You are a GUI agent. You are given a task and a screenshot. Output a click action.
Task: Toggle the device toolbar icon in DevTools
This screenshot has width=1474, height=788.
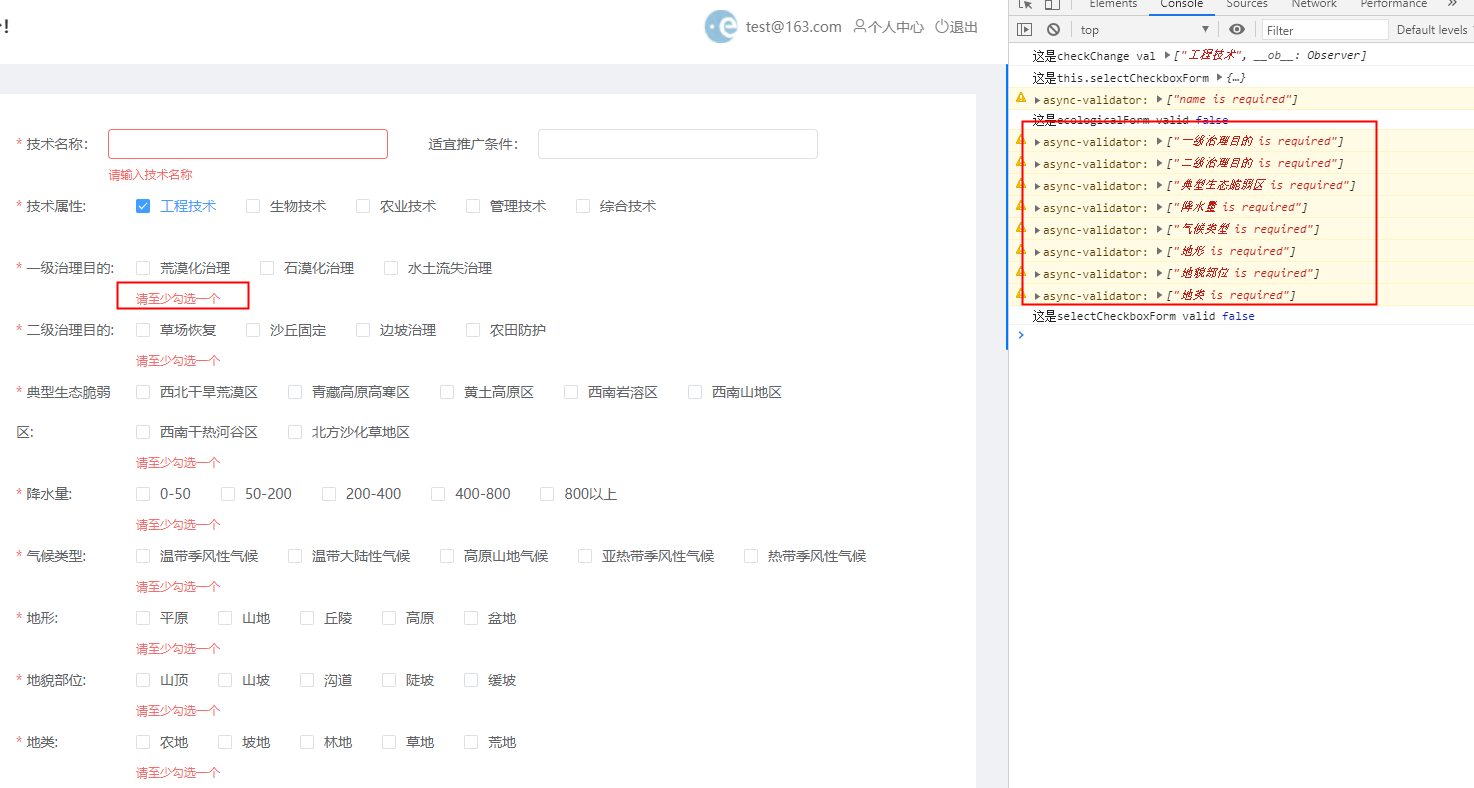click(1052, 4)
